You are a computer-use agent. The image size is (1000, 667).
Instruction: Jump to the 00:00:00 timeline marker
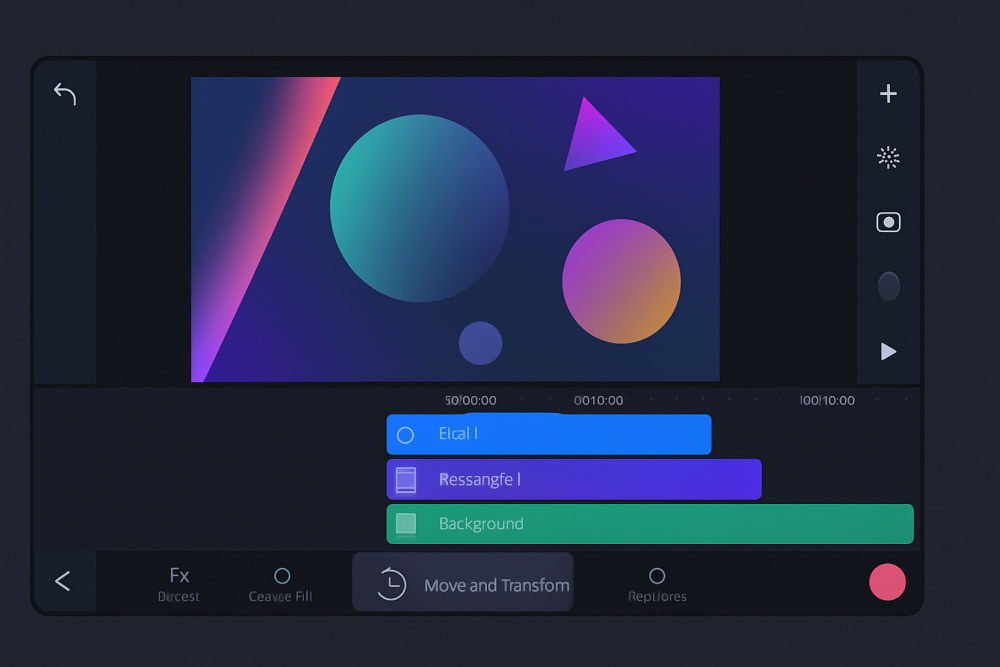point(471,400)
